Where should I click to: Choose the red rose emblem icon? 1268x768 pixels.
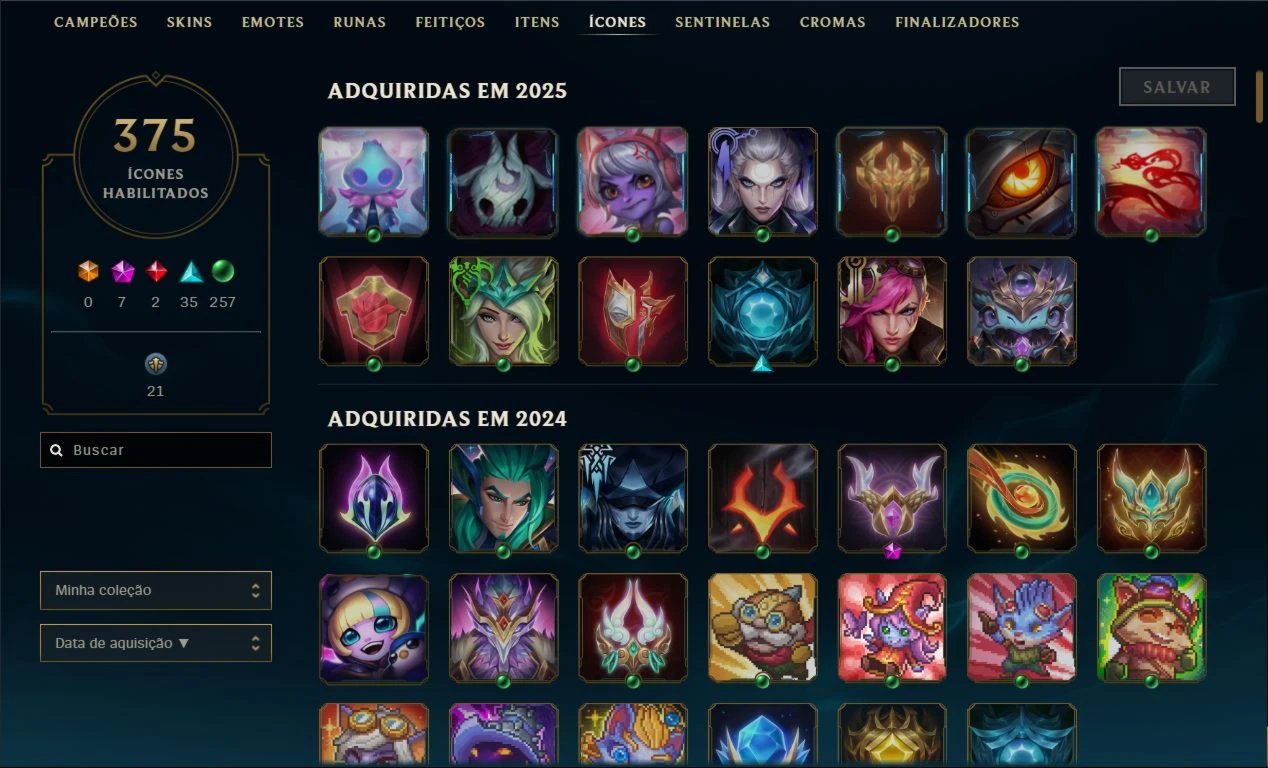click(374, 312)
